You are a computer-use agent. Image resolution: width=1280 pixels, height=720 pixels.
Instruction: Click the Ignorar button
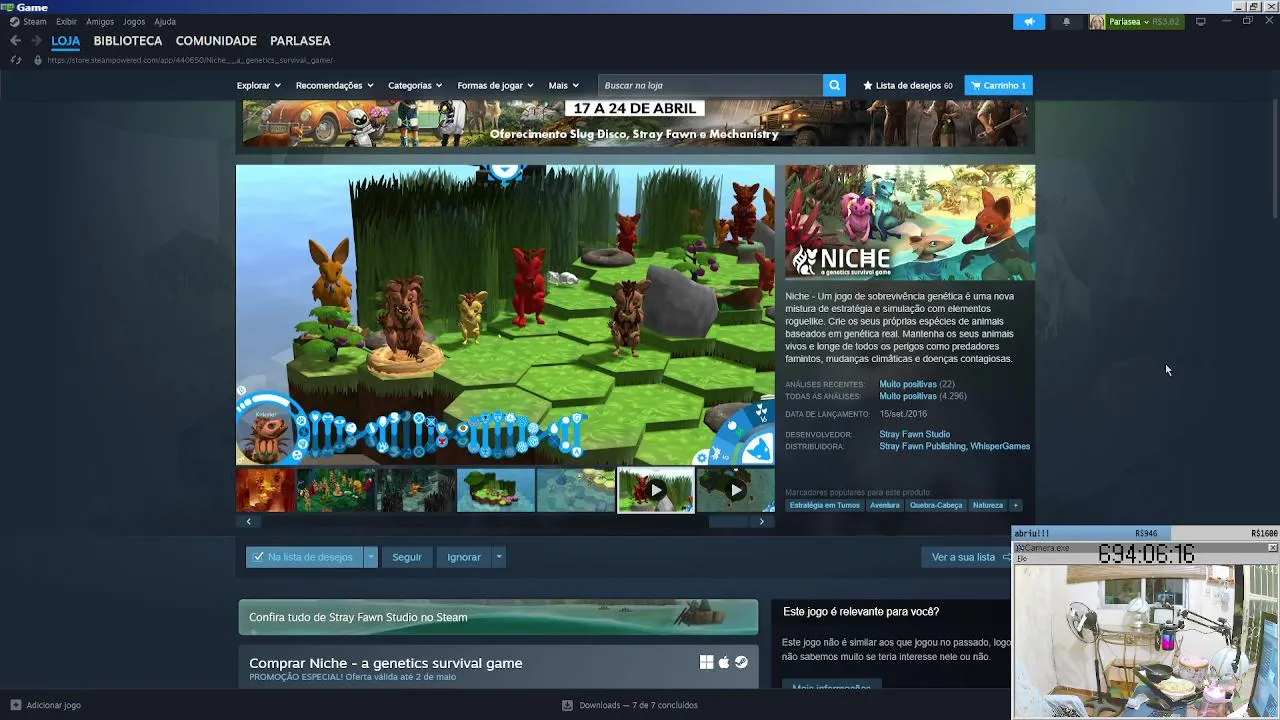(464, 557)
